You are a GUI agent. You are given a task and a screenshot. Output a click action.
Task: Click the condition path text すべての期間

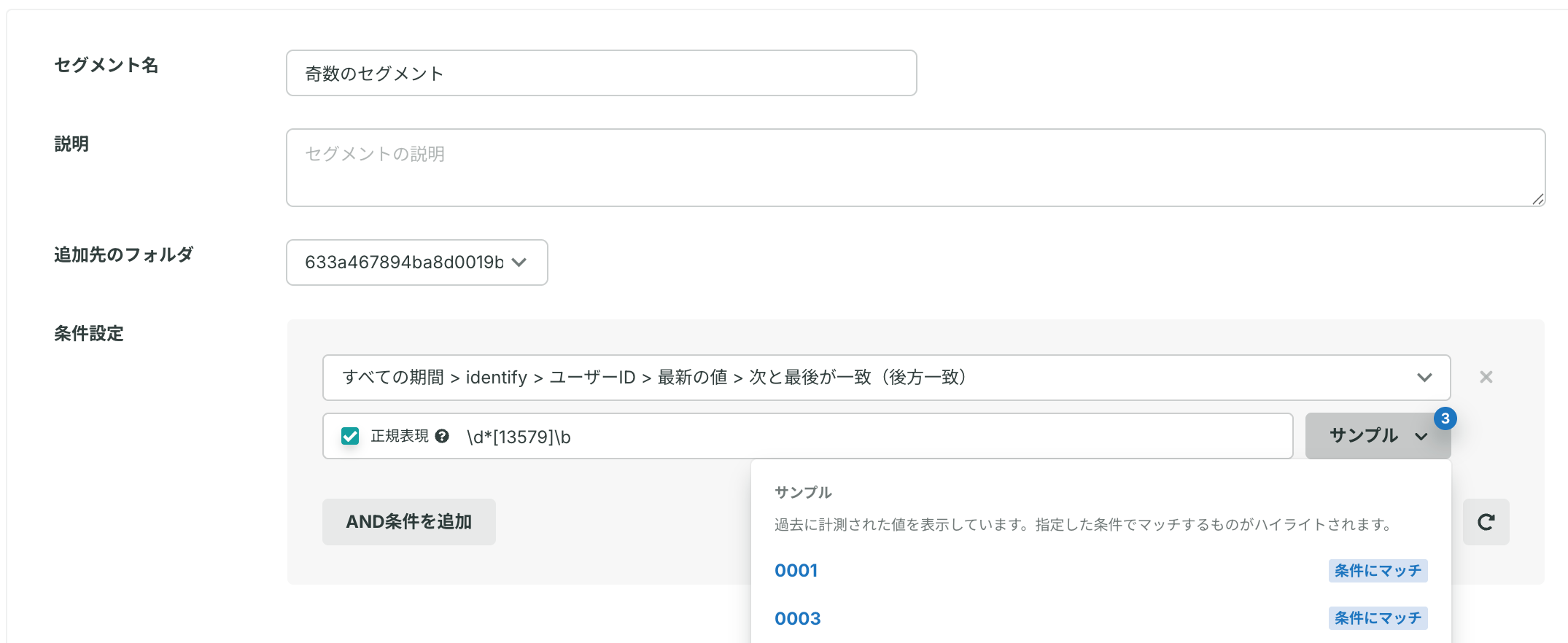coord(393,377)
